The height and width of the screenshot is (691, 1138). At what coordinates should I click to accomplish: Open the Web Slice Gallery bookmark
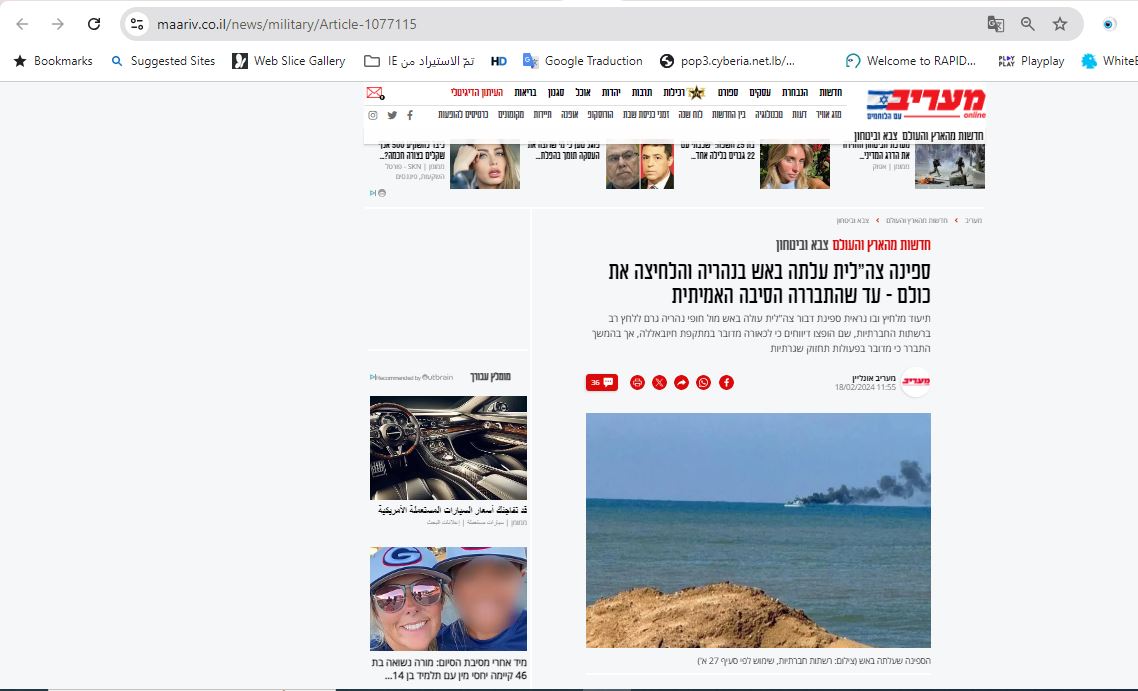[289, 61]
